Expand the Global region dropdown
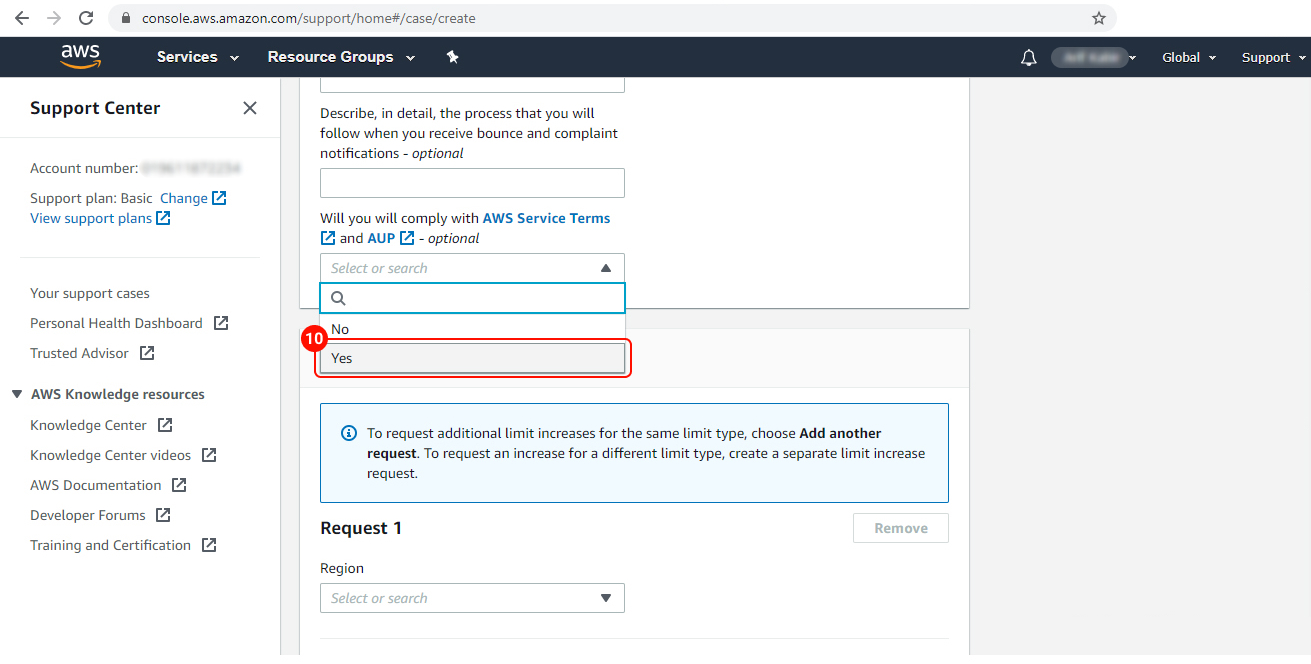This screenshot has width=1311, height=664. point(1189,58)
